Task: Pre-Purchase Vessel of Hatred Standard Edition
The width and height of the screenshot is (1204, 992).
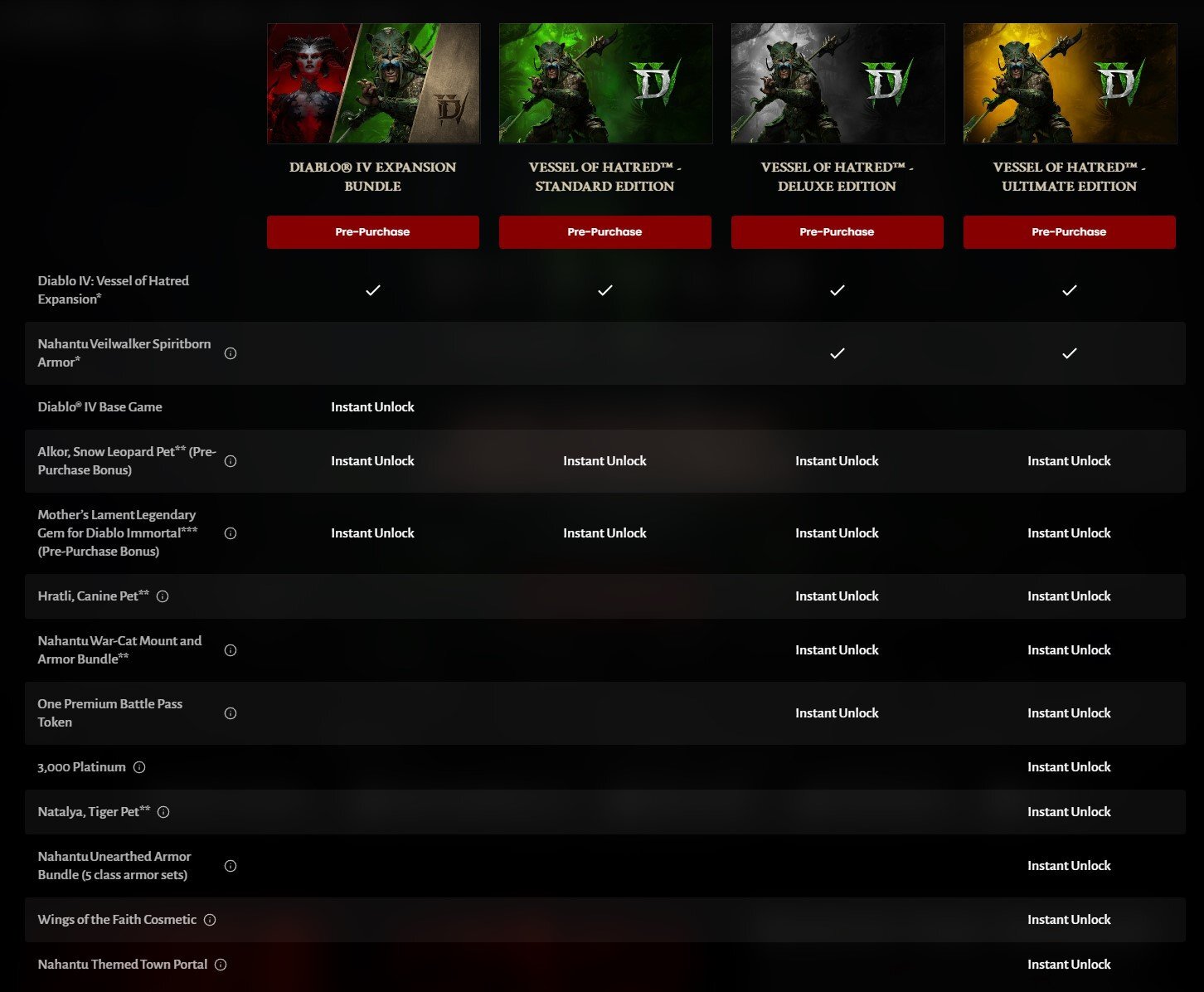Action: [x=605, y=232]
